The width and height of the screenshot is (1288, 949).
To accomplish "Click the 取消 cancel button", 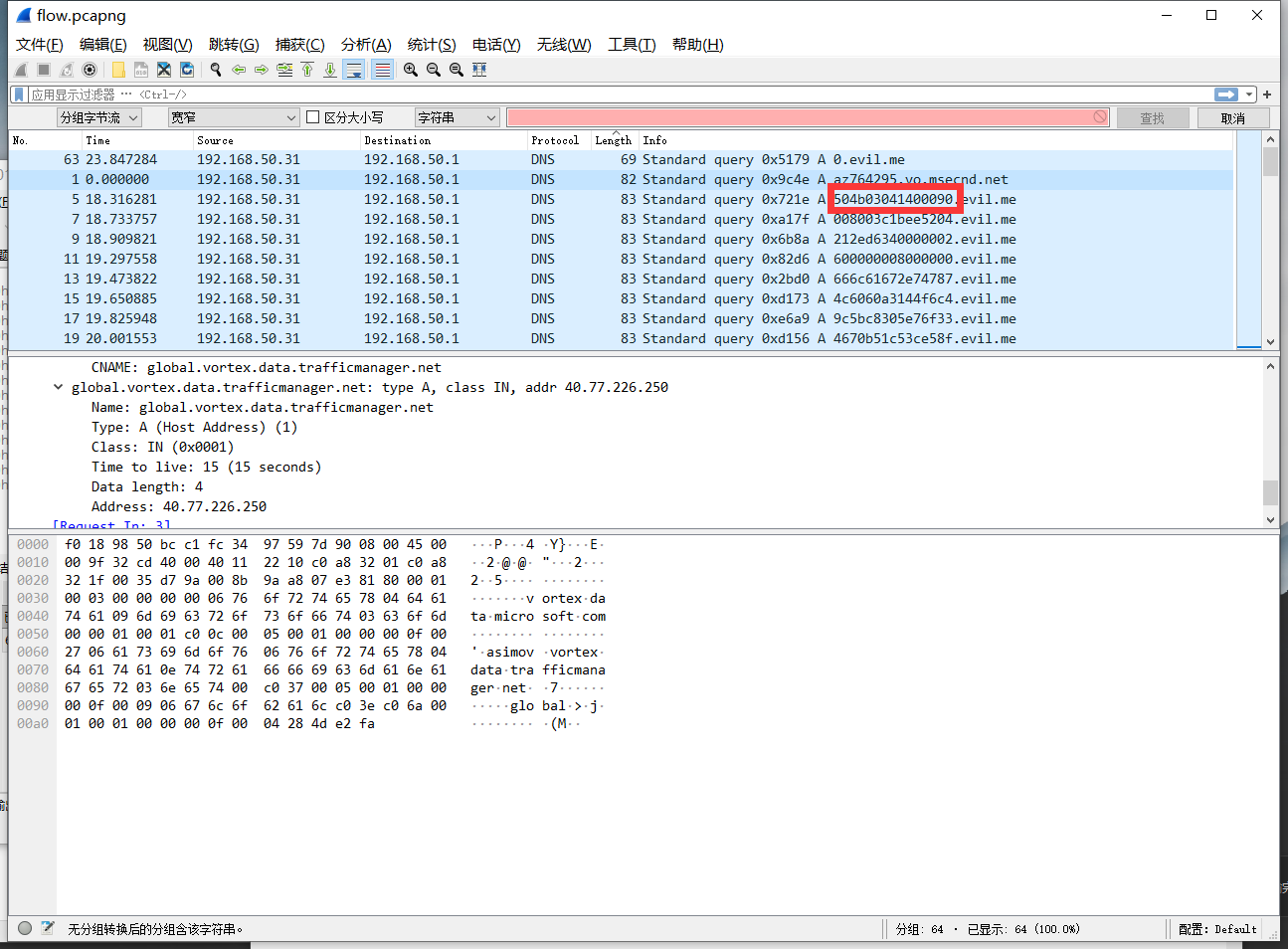I will (1232, 118).
